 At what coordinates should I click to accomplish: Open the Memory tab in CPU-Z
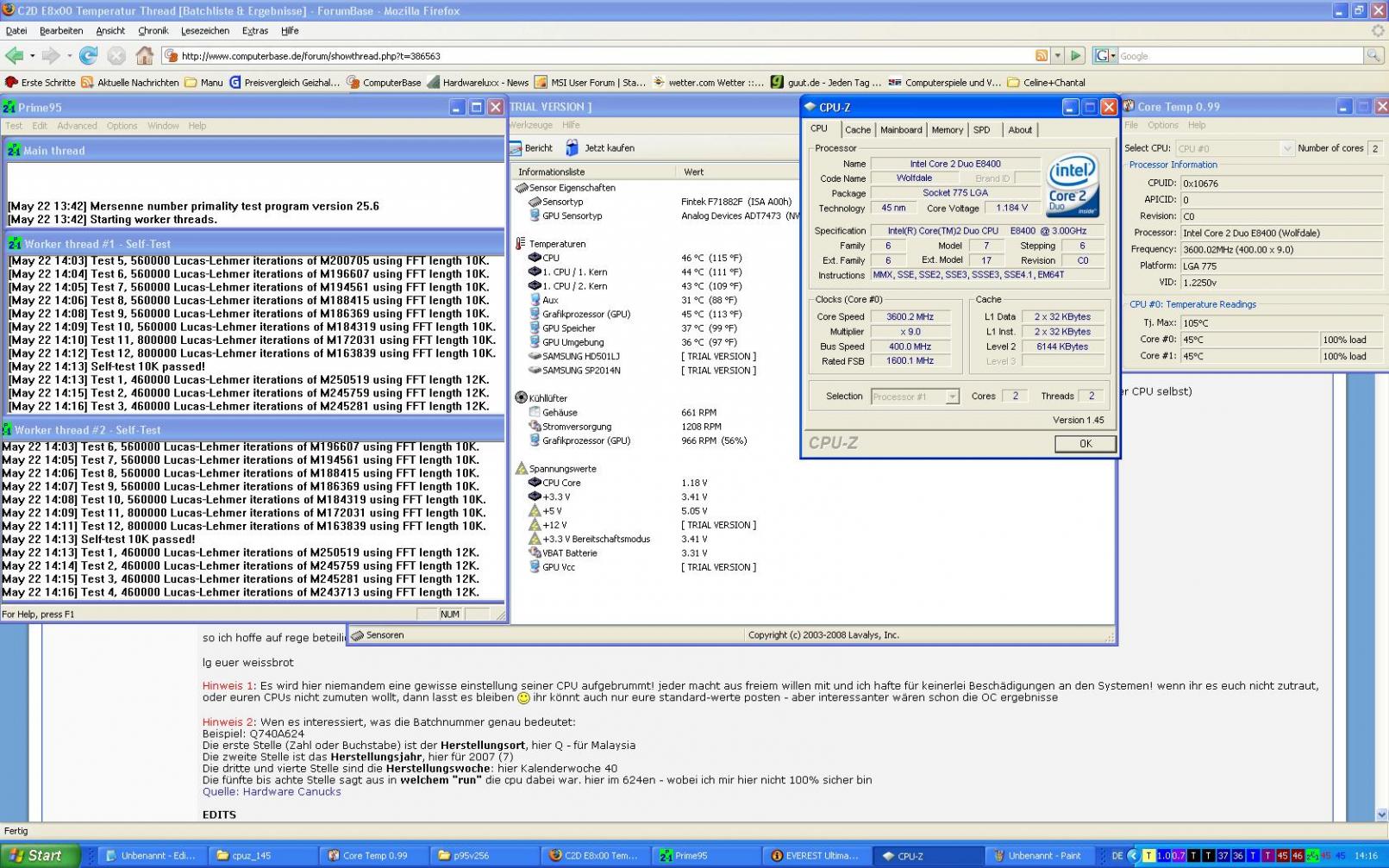(947, 130)
